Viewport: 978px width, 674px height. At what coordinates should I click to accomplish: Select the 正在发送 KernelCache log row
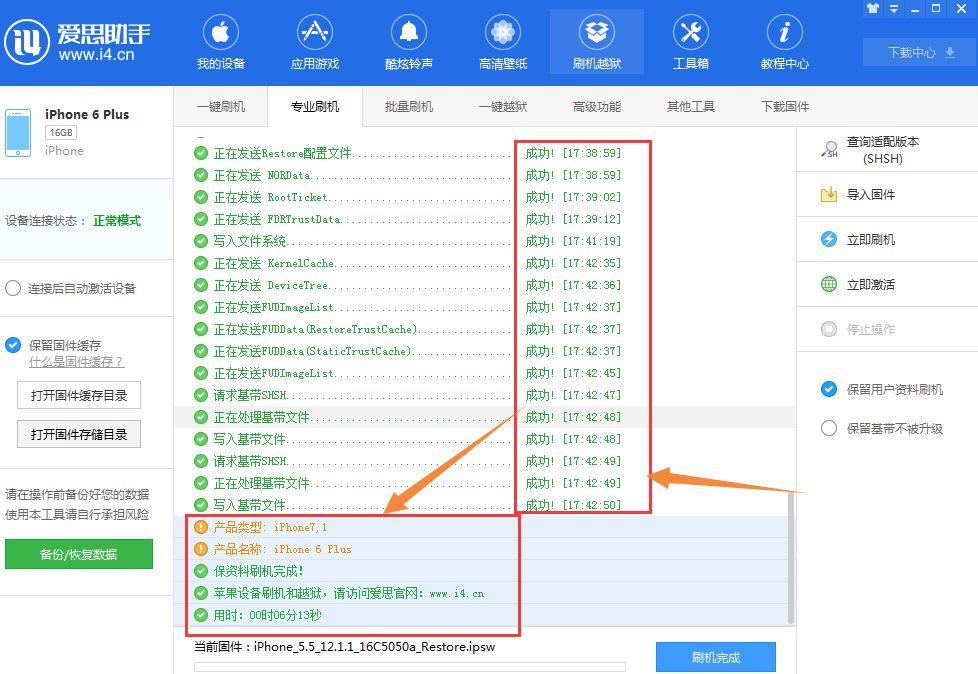[485, 263]
